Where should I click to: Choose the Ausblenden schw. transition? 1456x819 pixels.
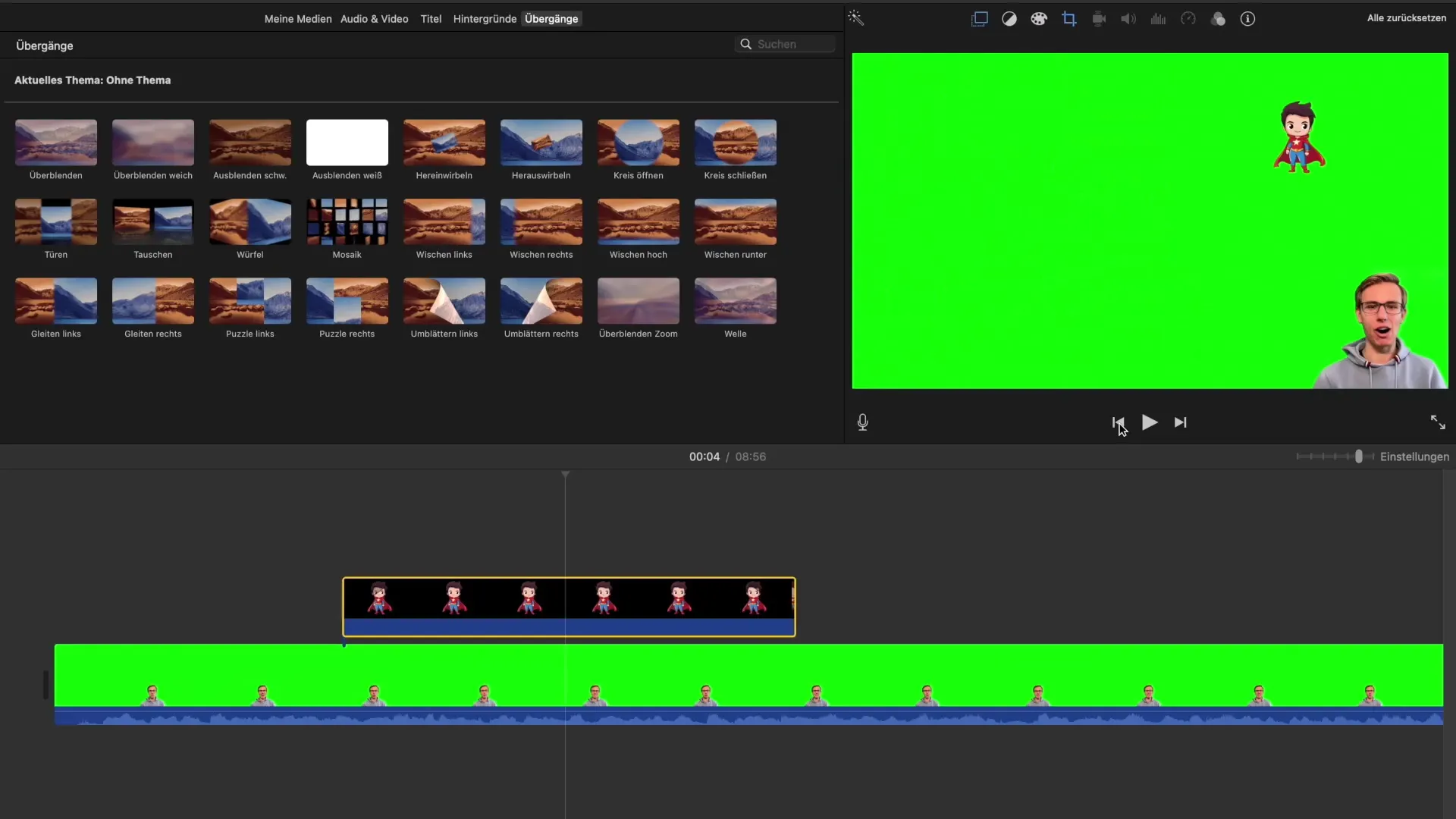tap(250, 150)
